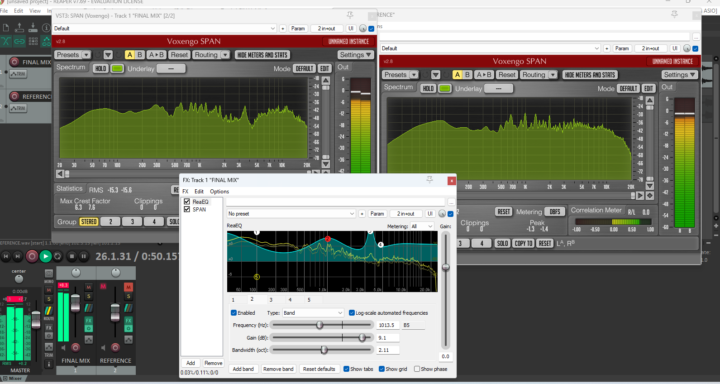
Task: Arm record on FINAL MIX mixer channel
Action: tap(75, 347)
